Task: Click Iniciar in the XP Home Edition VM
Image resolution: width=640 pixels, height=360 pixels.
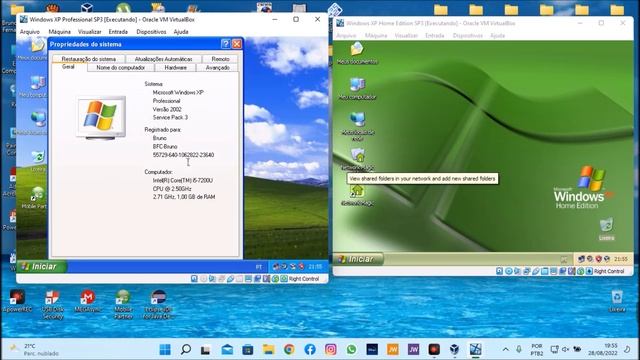Action: 358,259
